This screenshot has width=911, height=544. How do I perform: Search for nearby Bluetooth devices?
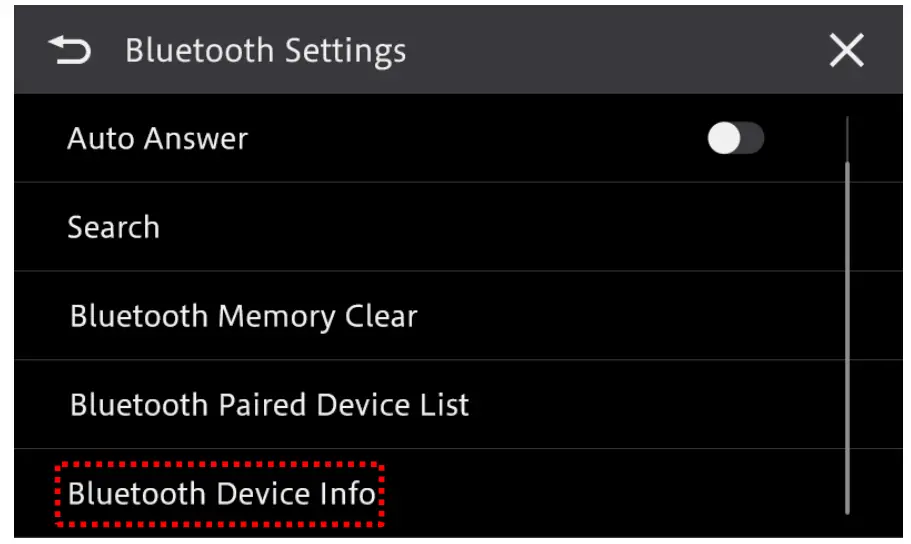pyautogui.click(x=113, y=227)
